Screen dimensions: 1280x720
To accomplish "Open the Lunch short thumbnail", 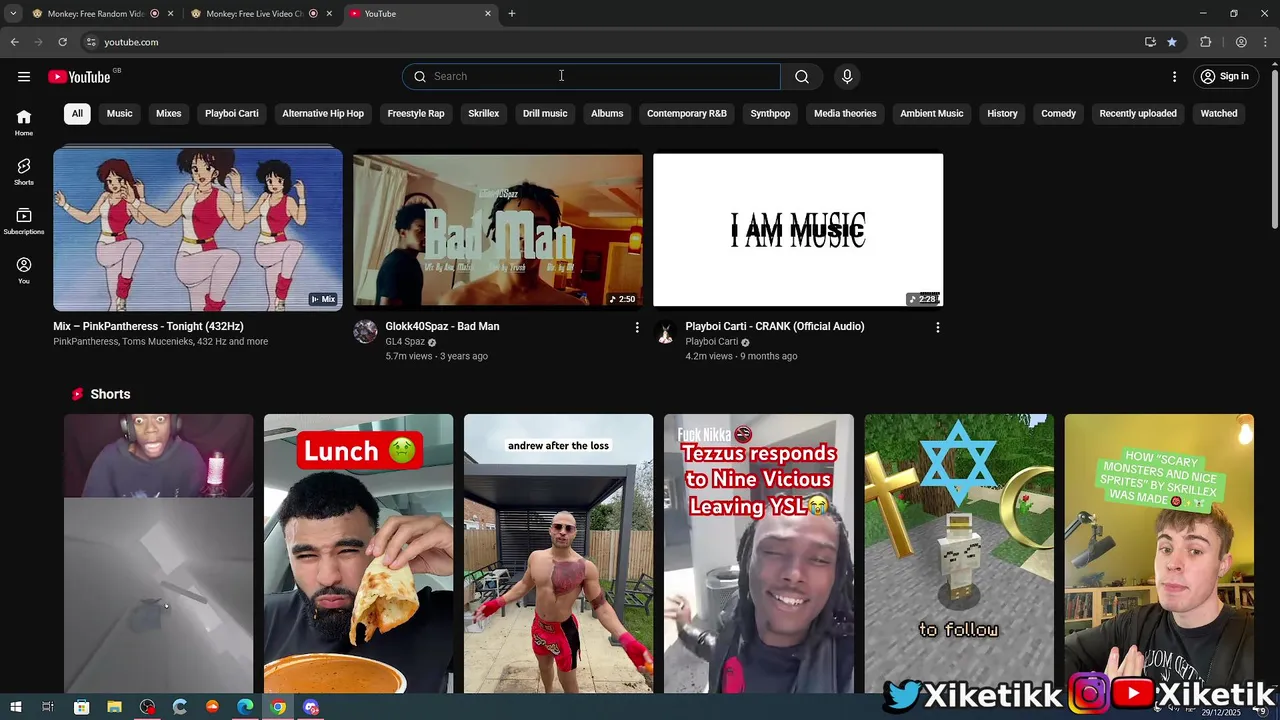I will coord(358,553).
